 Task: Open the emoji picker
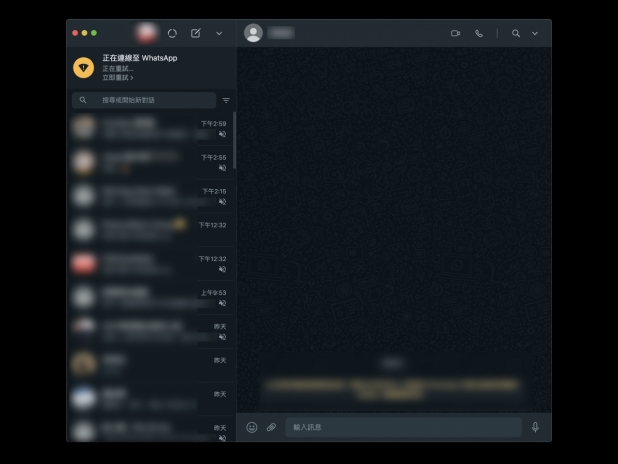pos(252,427)
